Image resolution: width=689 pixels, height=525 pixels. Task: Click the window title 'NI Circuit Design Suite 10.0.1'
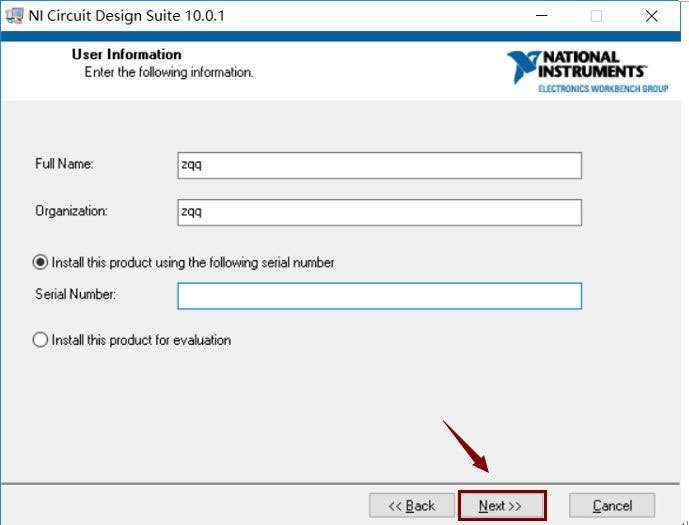127,16
